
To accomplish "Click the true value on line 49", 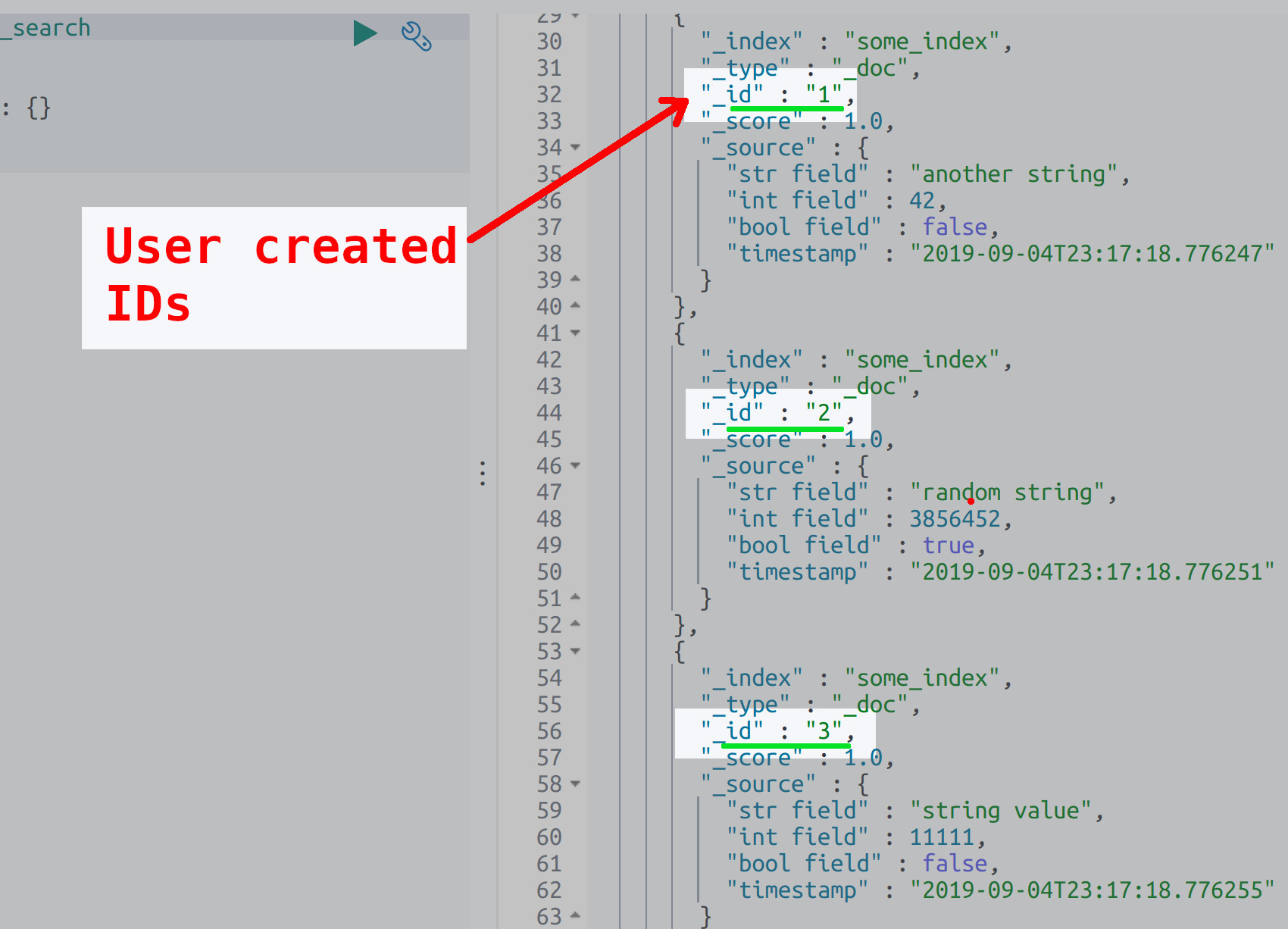I will click(x=948, y=545).
